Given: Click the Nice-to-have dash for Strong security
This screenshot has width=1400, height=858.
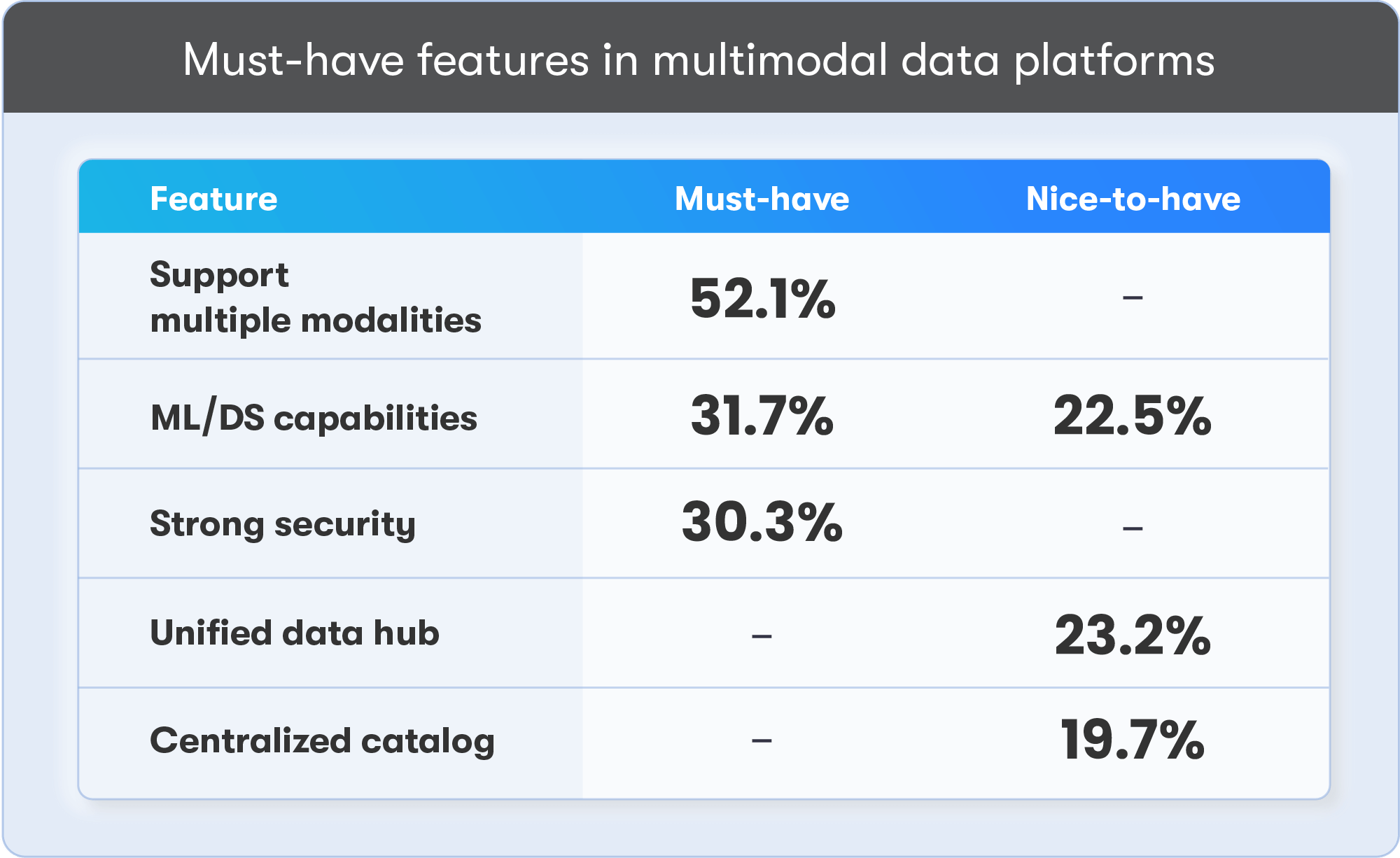Looking at the screenshot, I should click(1132, 528).
